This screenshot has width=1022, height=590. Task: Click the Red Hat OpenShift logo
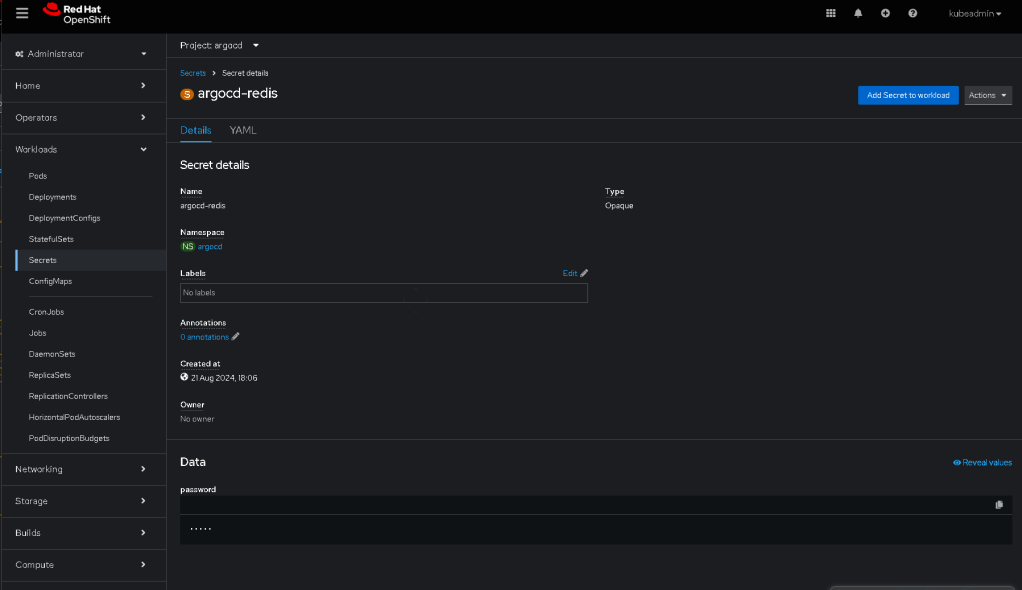76,14
